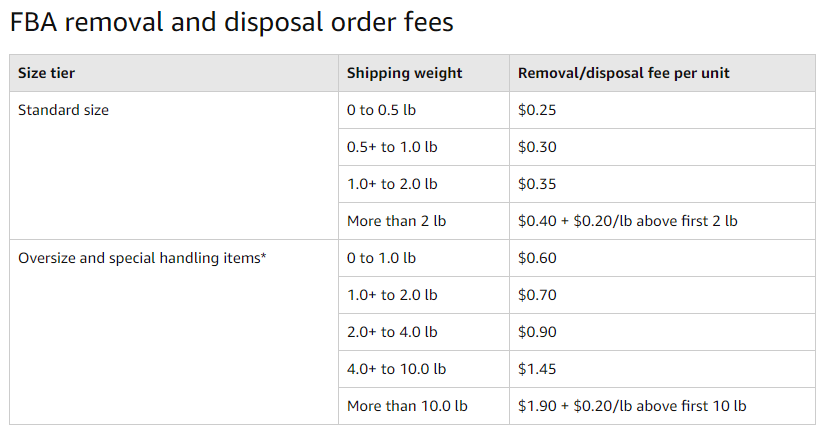This screenshot has width=829, height=432.
Task: Click the Size tier column header
Action: click(46, 73)
